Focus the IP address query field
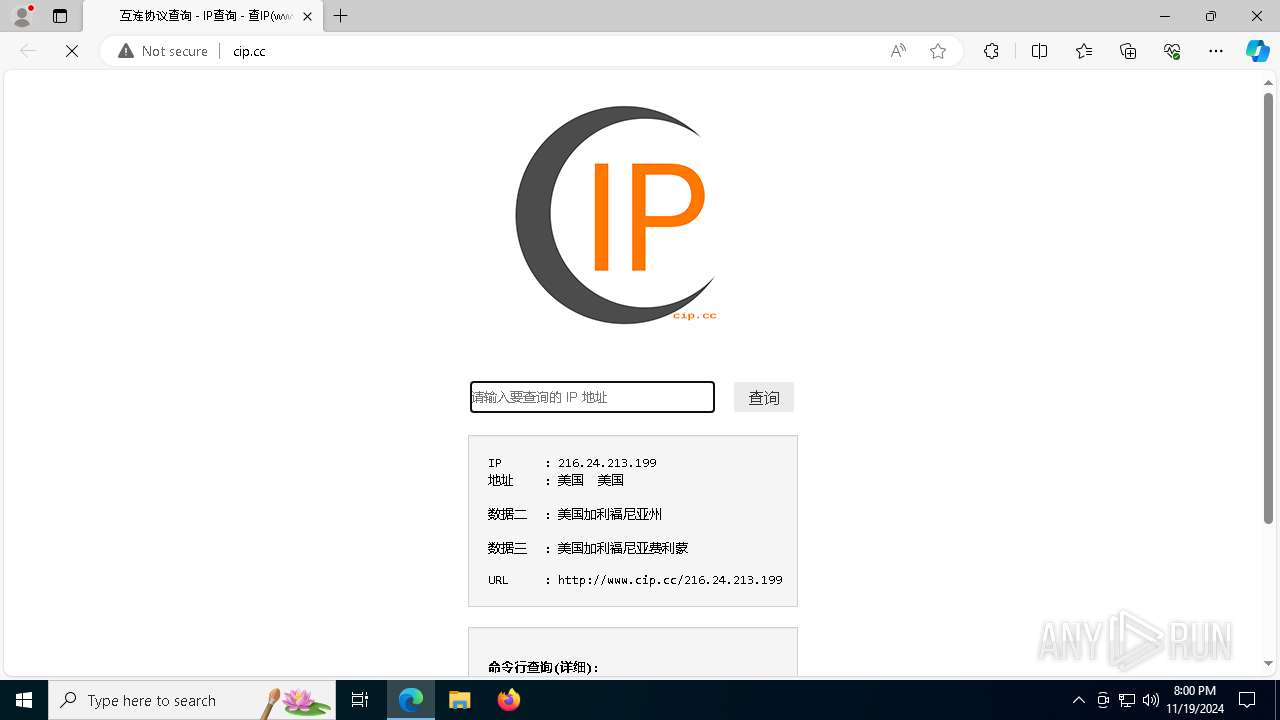 [592, 397]
